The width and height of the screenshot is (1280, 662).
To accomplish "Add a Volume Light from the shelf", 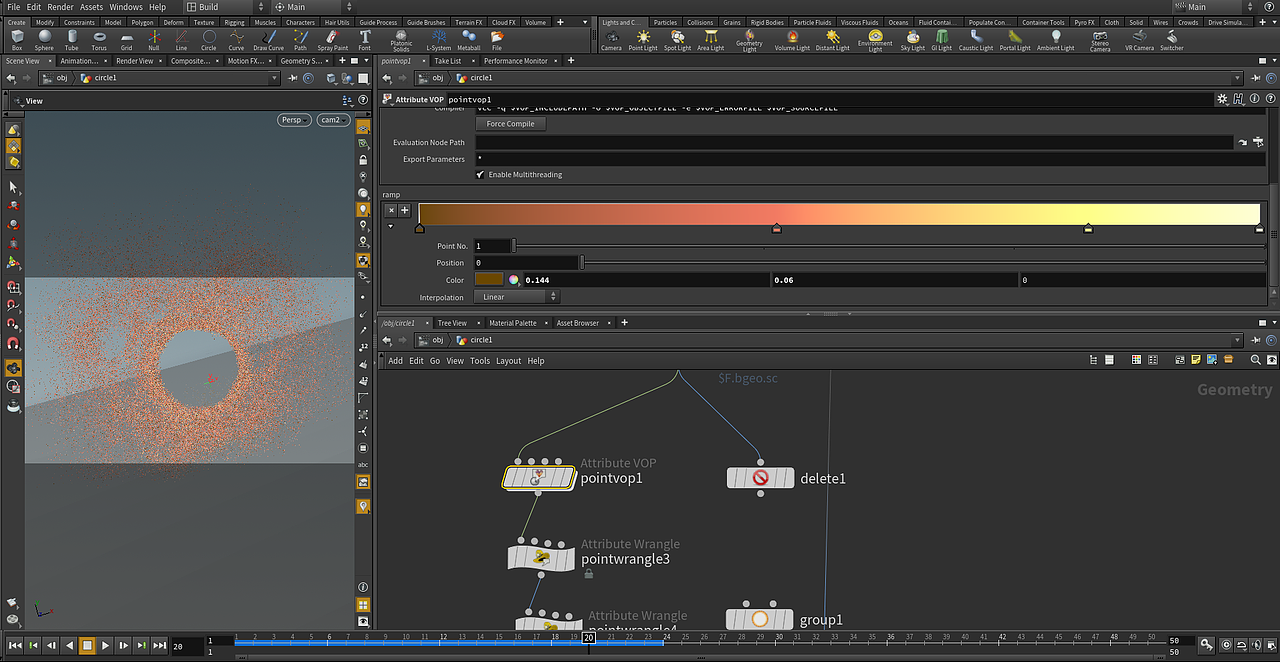I will click(x=792, y=40).
